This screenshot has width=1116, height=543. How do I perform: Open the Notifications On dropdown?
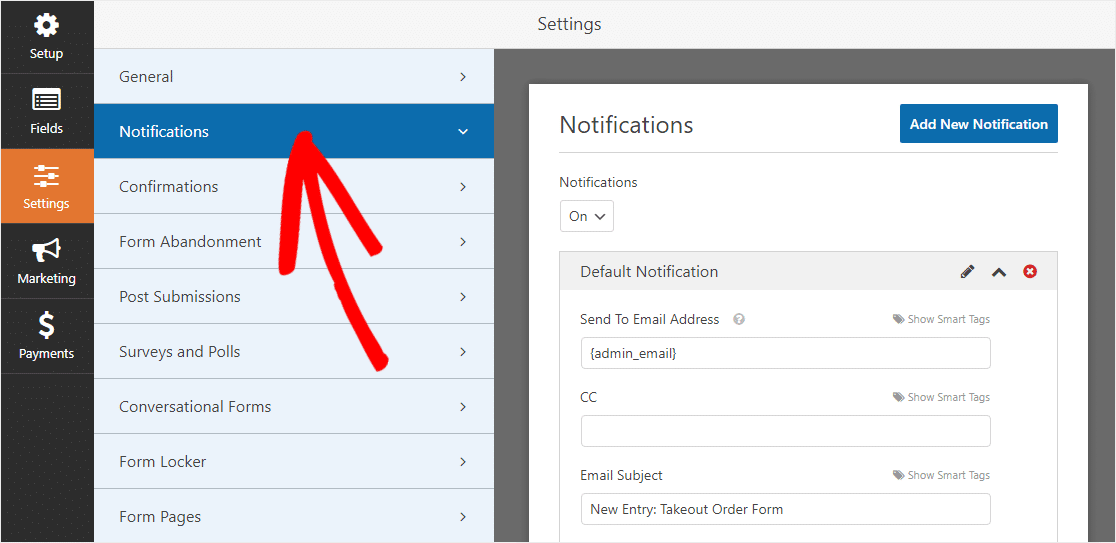coord(586,216)
